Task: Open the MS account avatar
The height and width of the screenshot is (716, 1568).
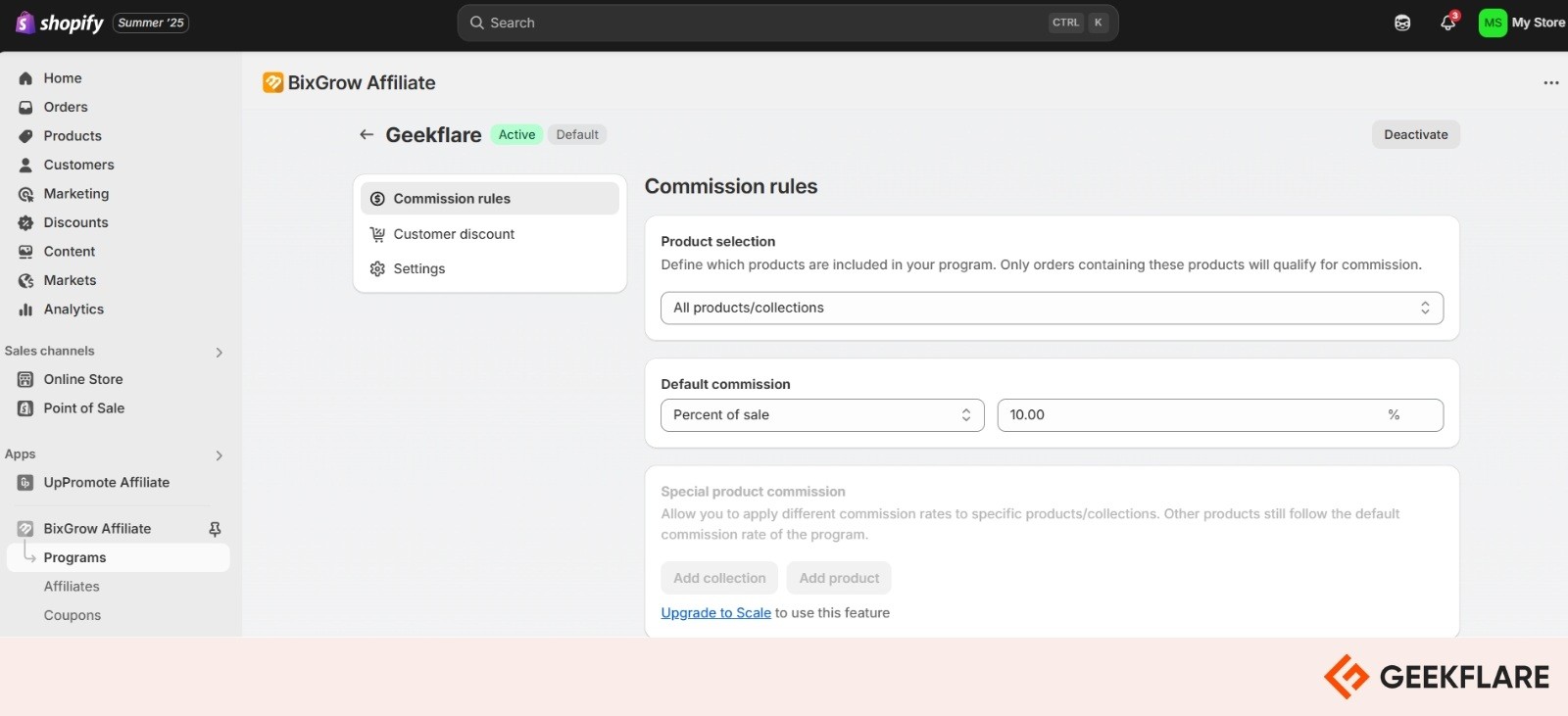Action: click(1493, 23)
